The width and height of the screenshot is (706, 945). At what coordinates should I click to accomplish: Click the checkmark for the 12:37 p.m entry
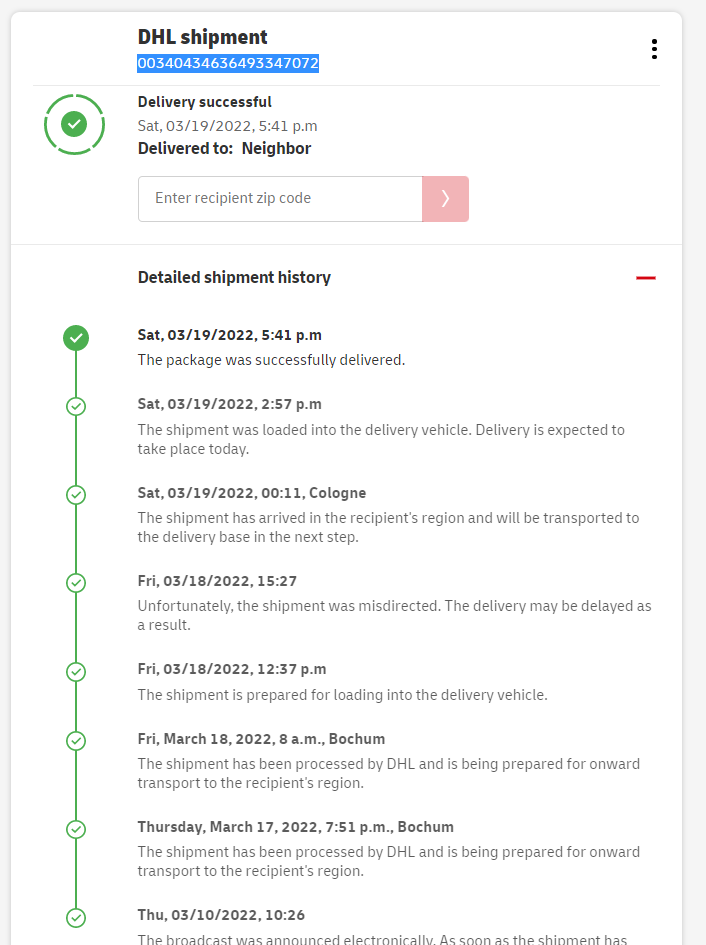(x=76, y=671)
